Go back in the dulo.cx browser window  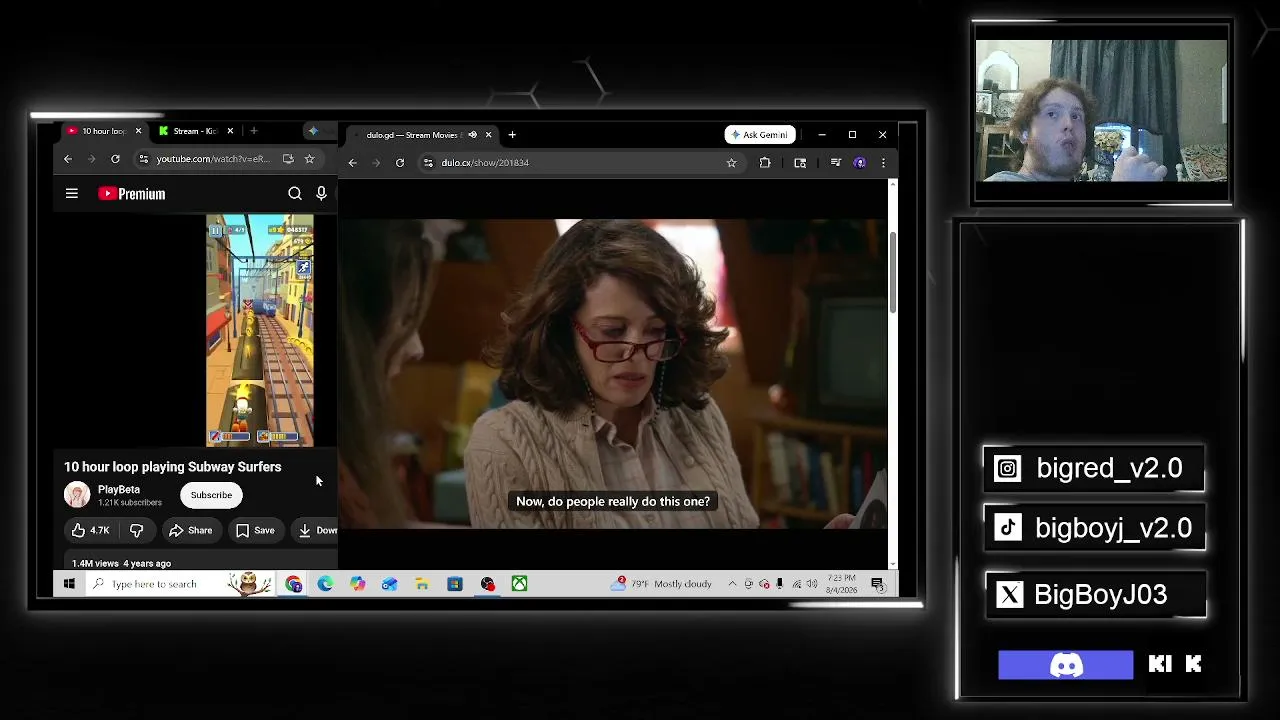click(x=352, y=163)
